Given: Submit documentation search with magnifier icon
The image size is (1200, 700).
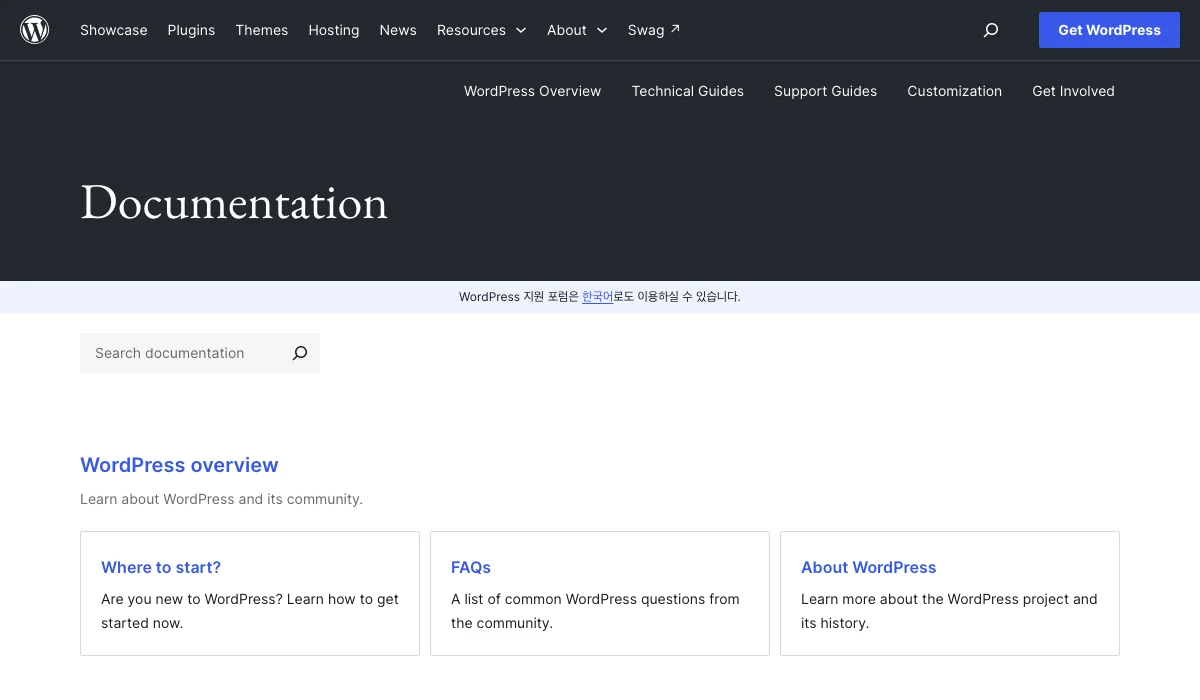Looking at the screenshot, I should 300,353.
